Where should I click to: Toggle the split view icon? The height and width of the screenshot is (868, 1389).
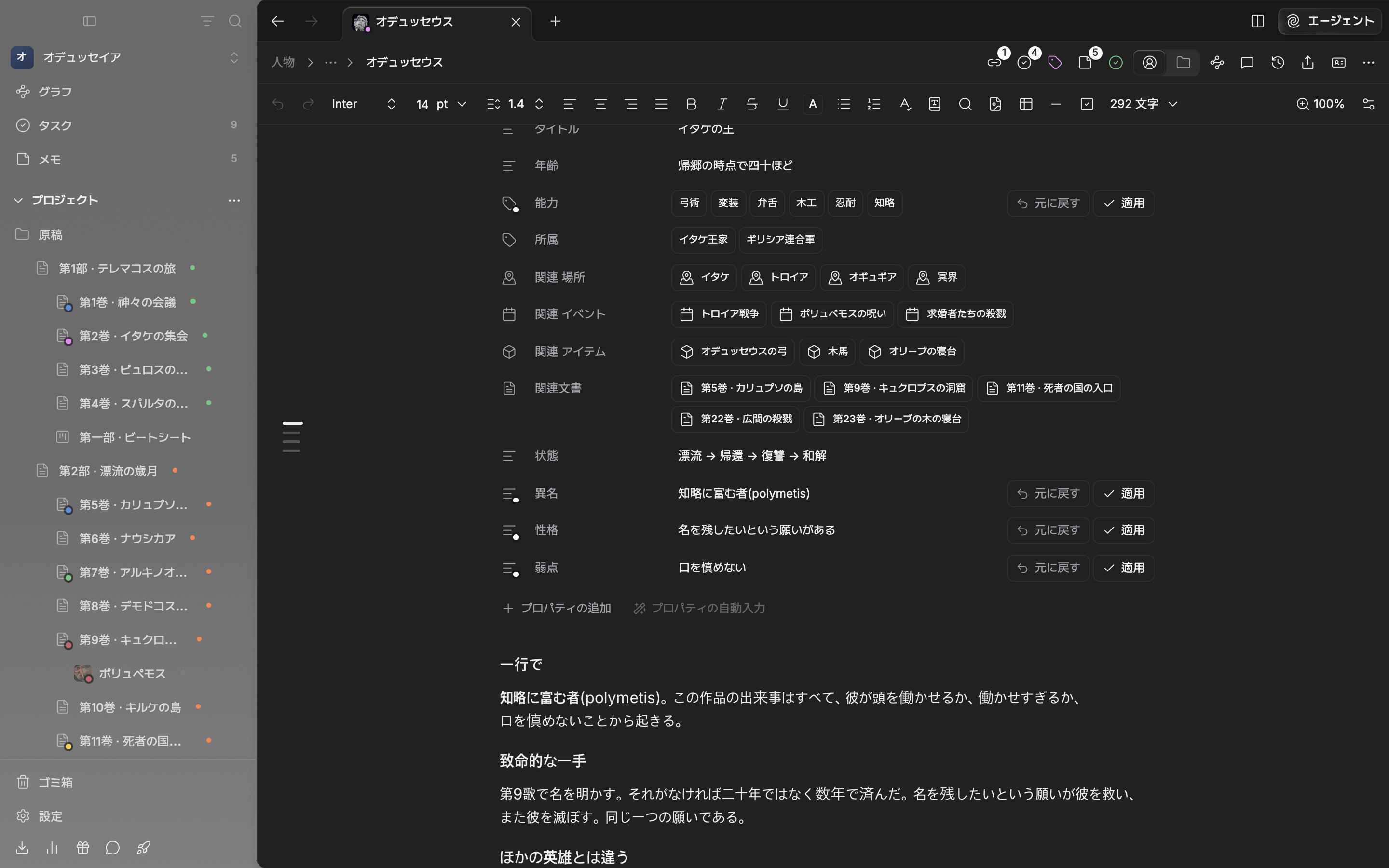pyautogui.click(x=1257, y=21)
